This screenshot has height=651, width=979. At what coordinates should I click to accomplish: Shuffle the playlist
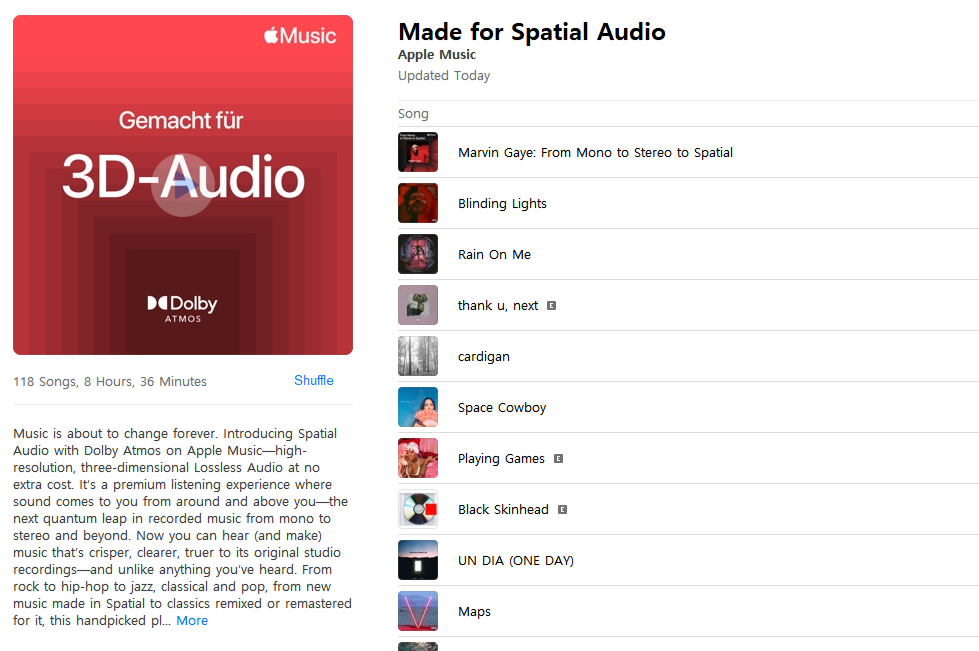(x=313, y=380)
